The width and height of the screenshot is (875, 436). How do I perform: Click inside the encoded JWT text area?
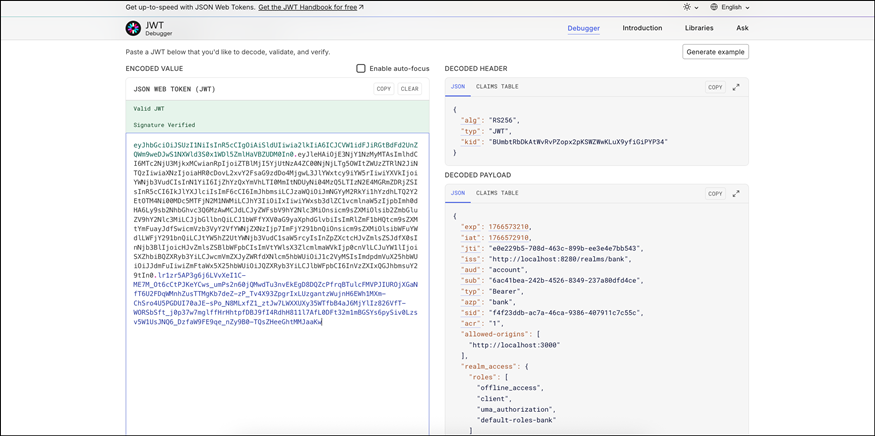coord(277,380)
